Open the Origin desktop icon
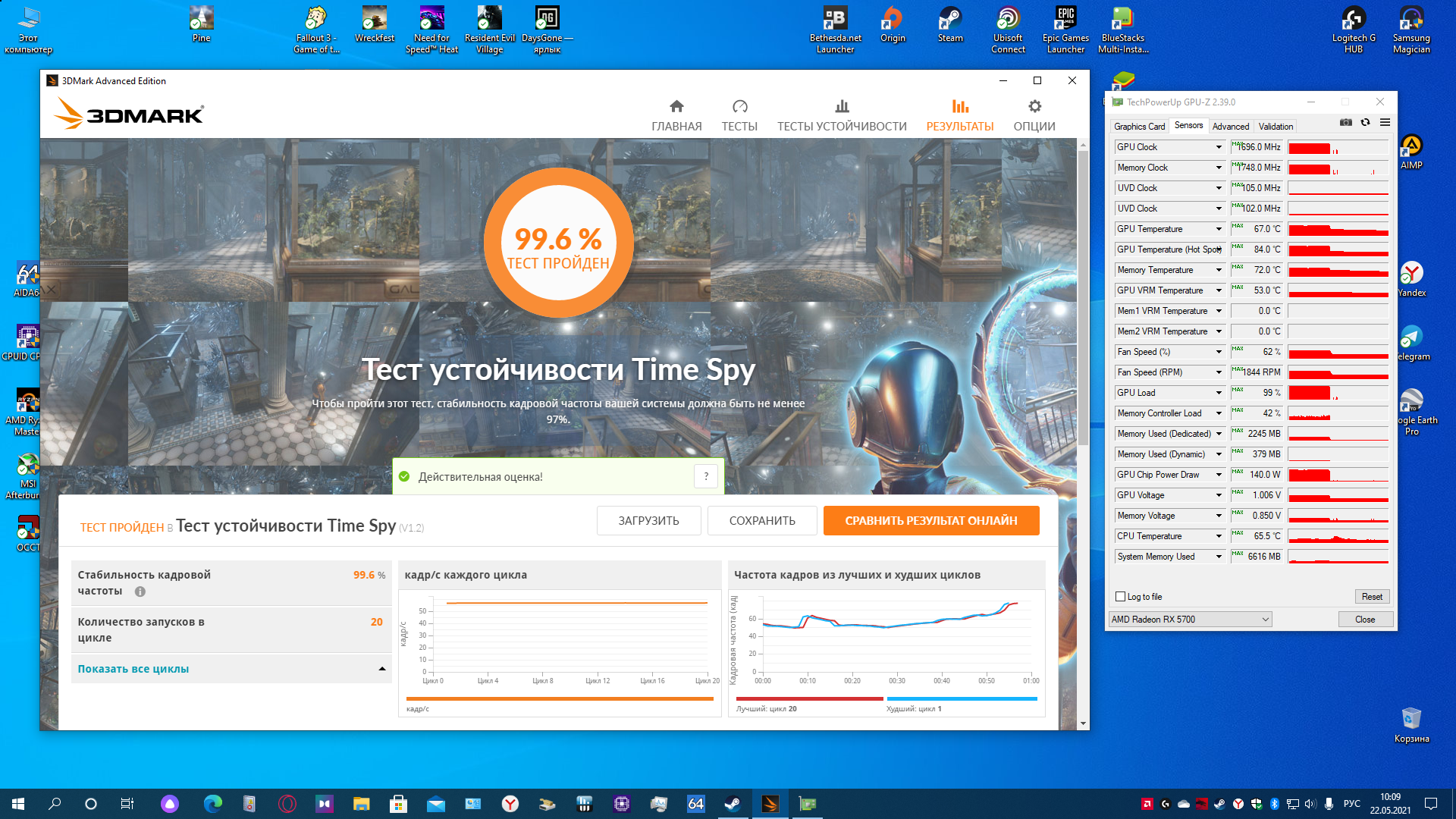 pos(893,24)
